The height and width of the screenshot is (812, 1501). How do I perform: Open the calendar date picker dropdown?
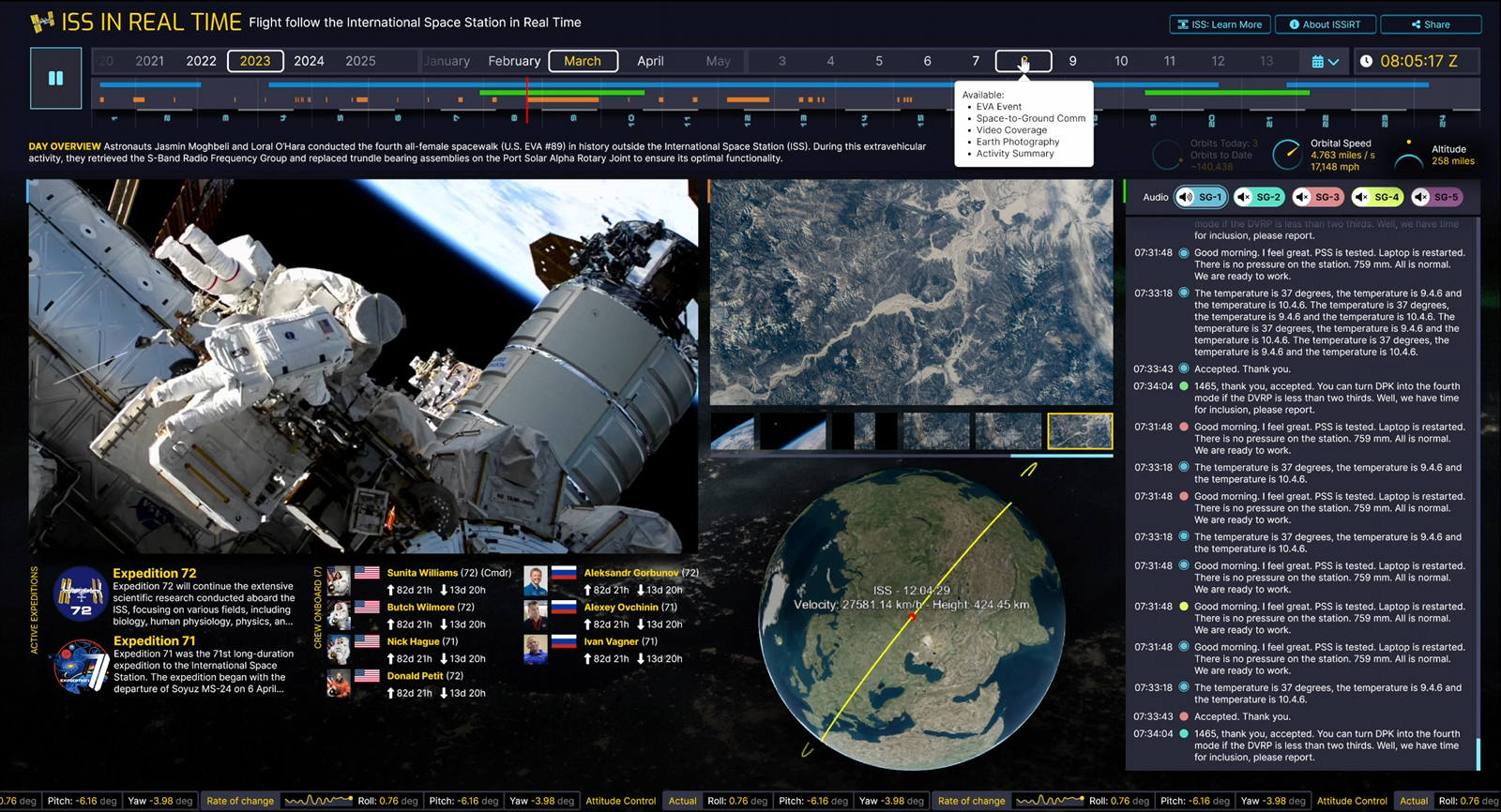tap(1325, 62)
